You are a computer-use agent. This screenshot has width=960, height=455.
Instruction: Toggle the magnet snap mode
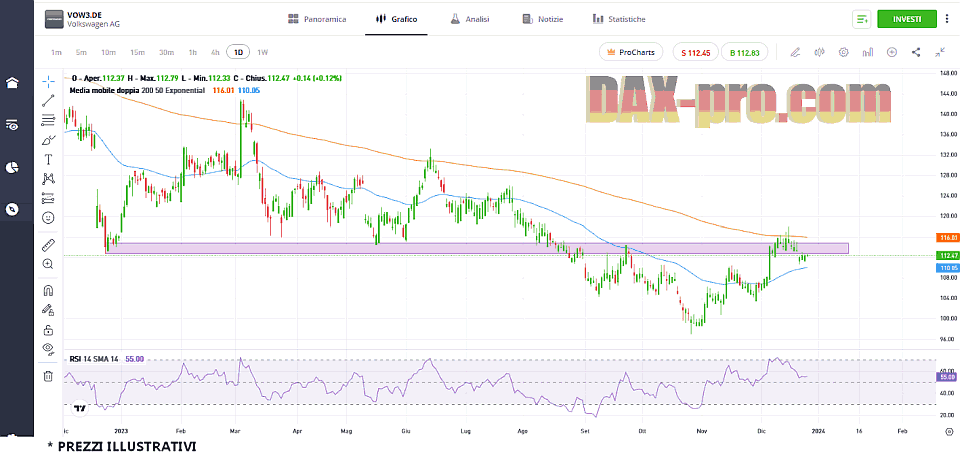48,290
